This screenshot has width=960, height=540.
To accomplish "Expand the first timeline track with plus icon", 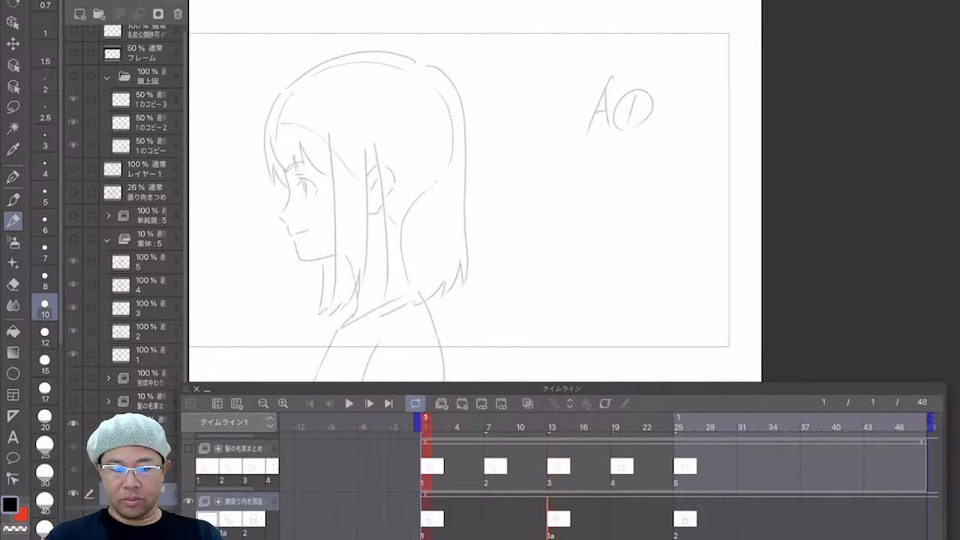I will [x=218, y=449].
